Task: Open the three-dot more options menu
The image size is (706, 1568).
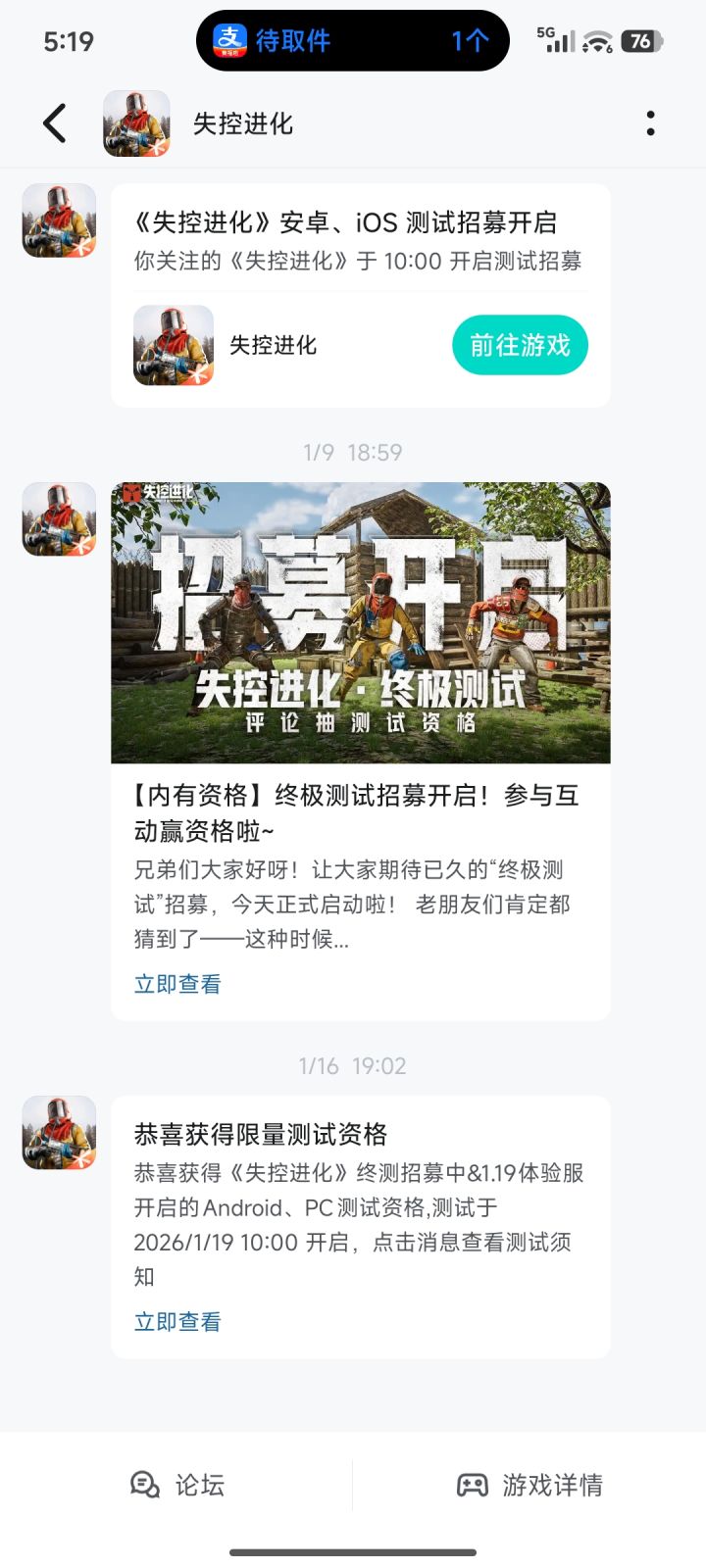Action: (x=650, y=123)
